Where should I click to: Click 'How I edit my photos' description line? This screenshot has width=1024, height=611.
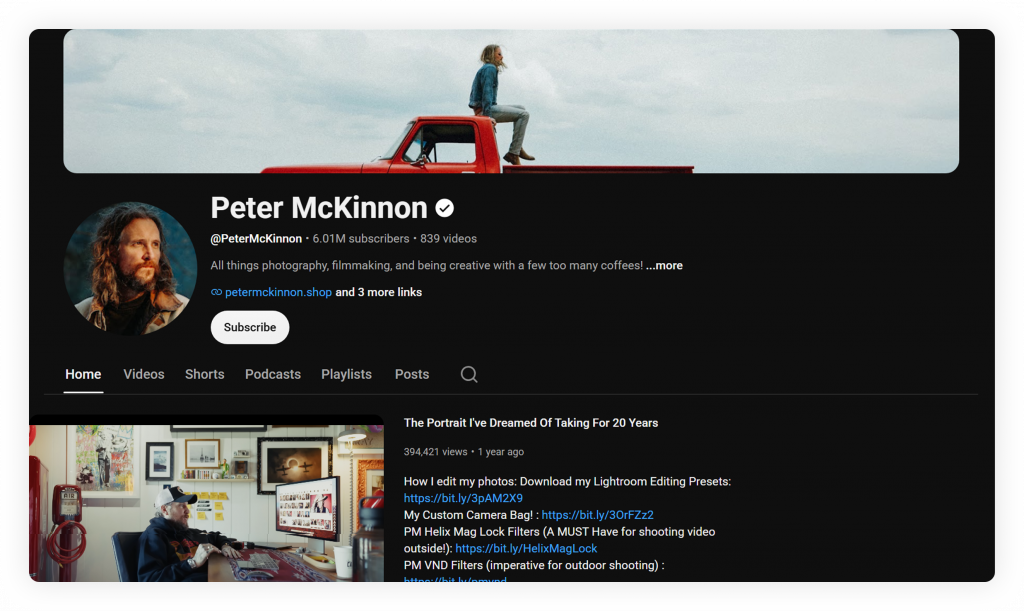click(x=568, y=482)
